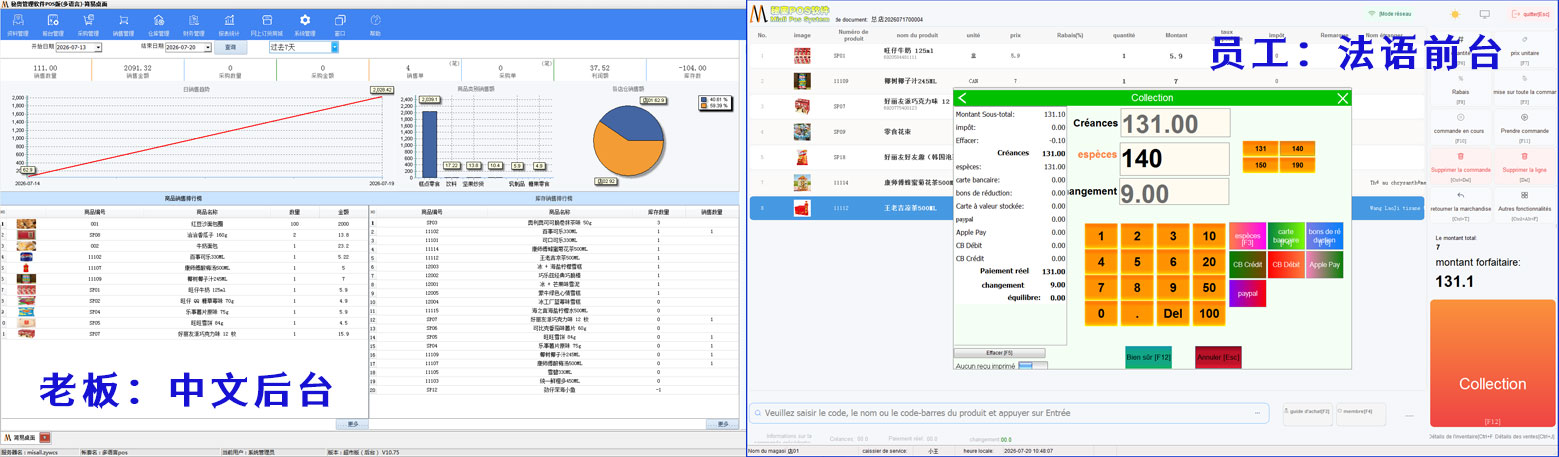Click Prendre commande function button
This screenshot has width=1559, height=457.
tap(1524, 126)
